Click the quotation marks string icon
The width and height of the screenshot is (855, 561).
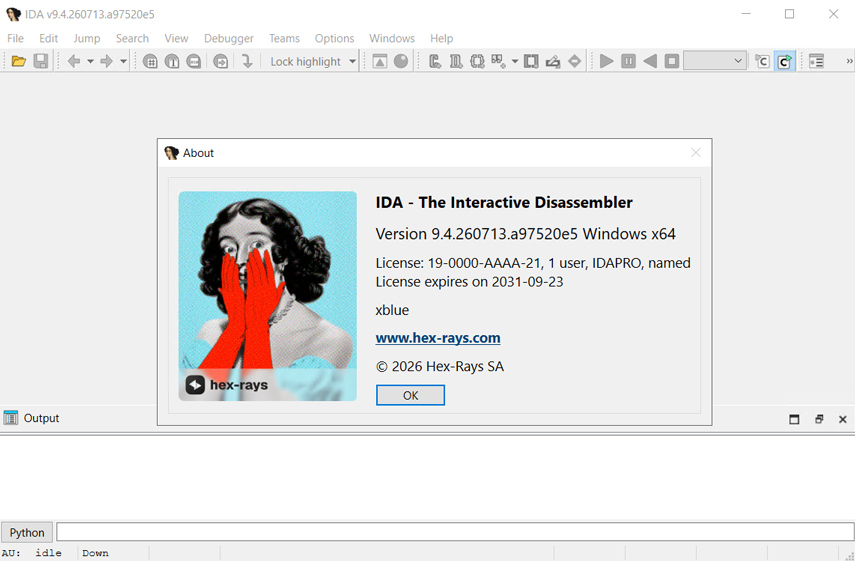coord(498,61)
